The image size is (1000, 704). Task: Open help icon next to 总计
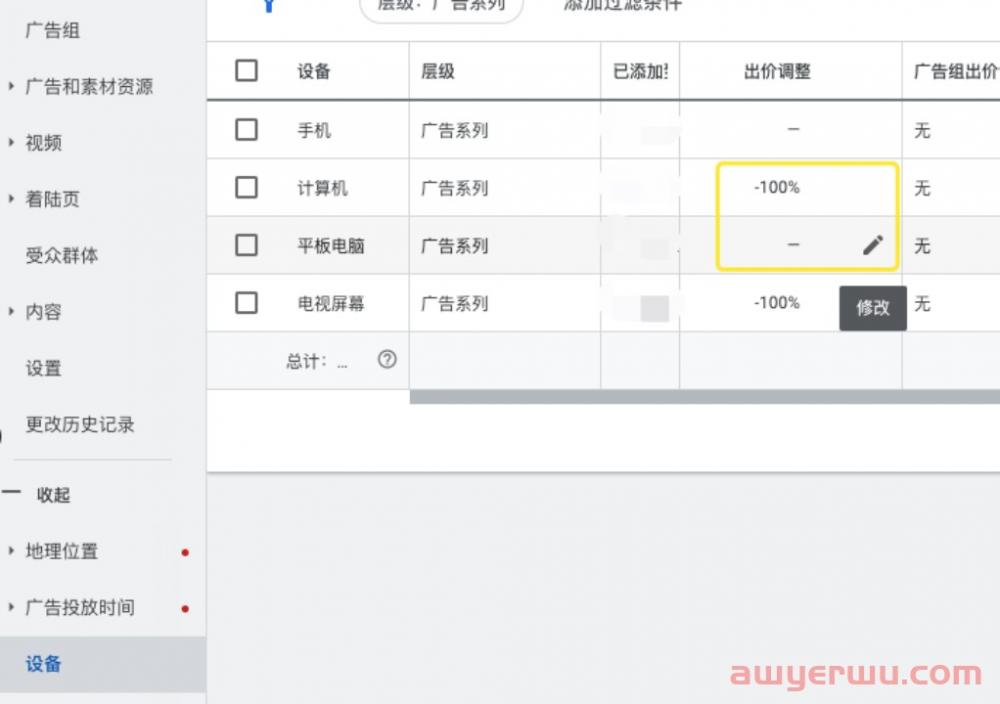point(387,360)
